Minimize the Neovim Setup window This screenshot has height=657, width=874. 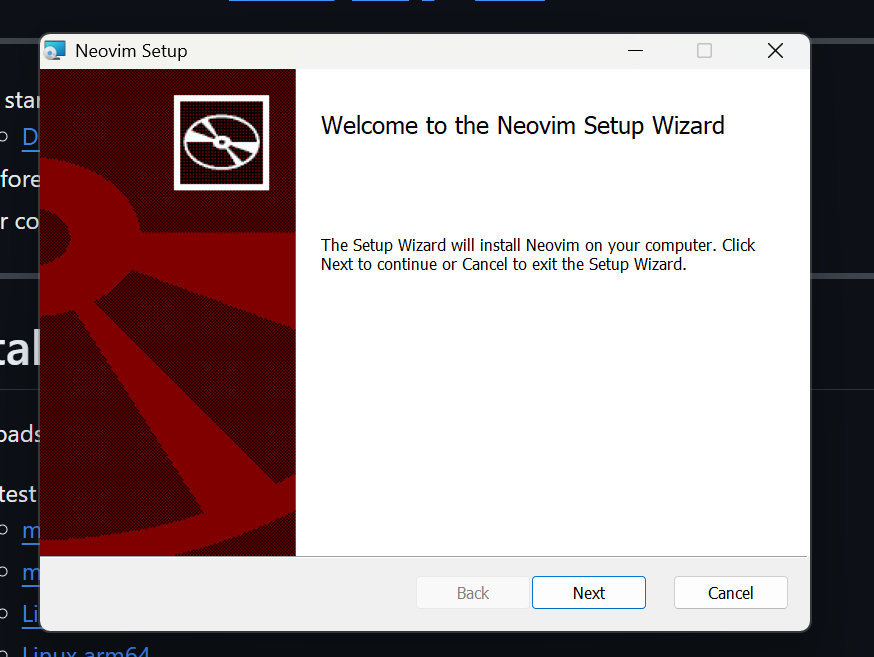tap(635, 51)
